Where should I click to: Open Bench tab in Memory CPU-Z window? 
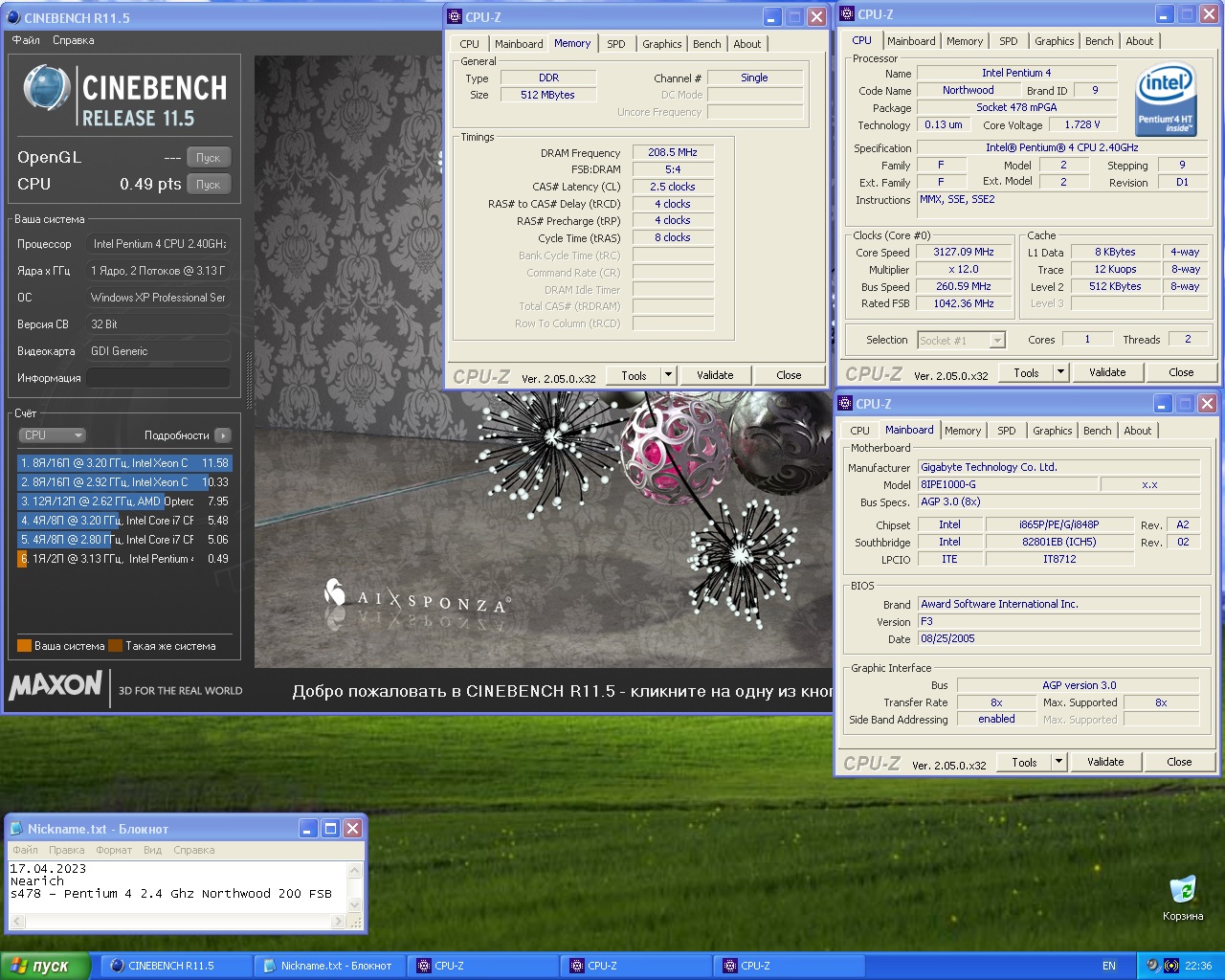pos(707,44)
